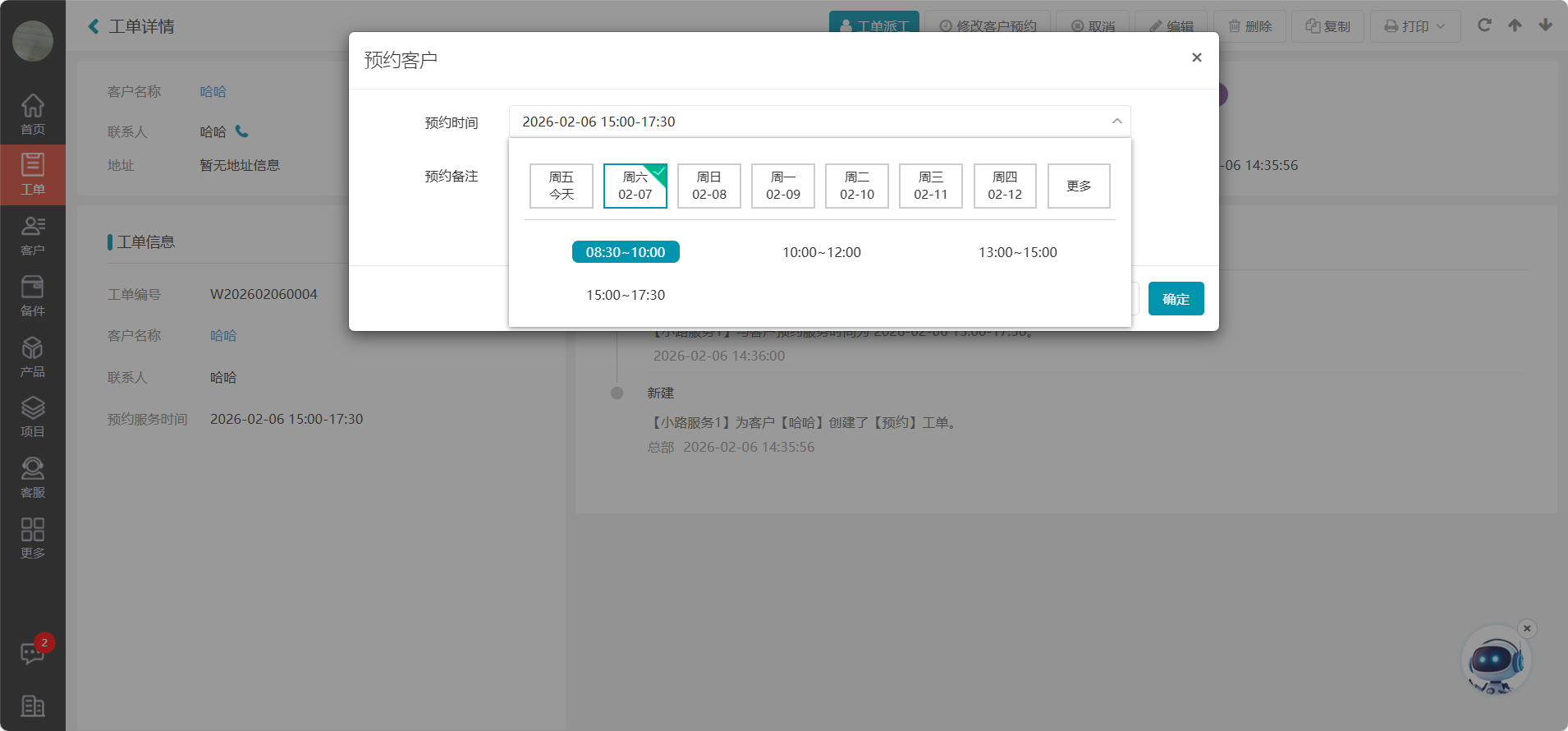The image size is (1568, 731).
Task: Open the 首页 home icon in sidebar
Action: pyautogui.click(x=33, y=114)
